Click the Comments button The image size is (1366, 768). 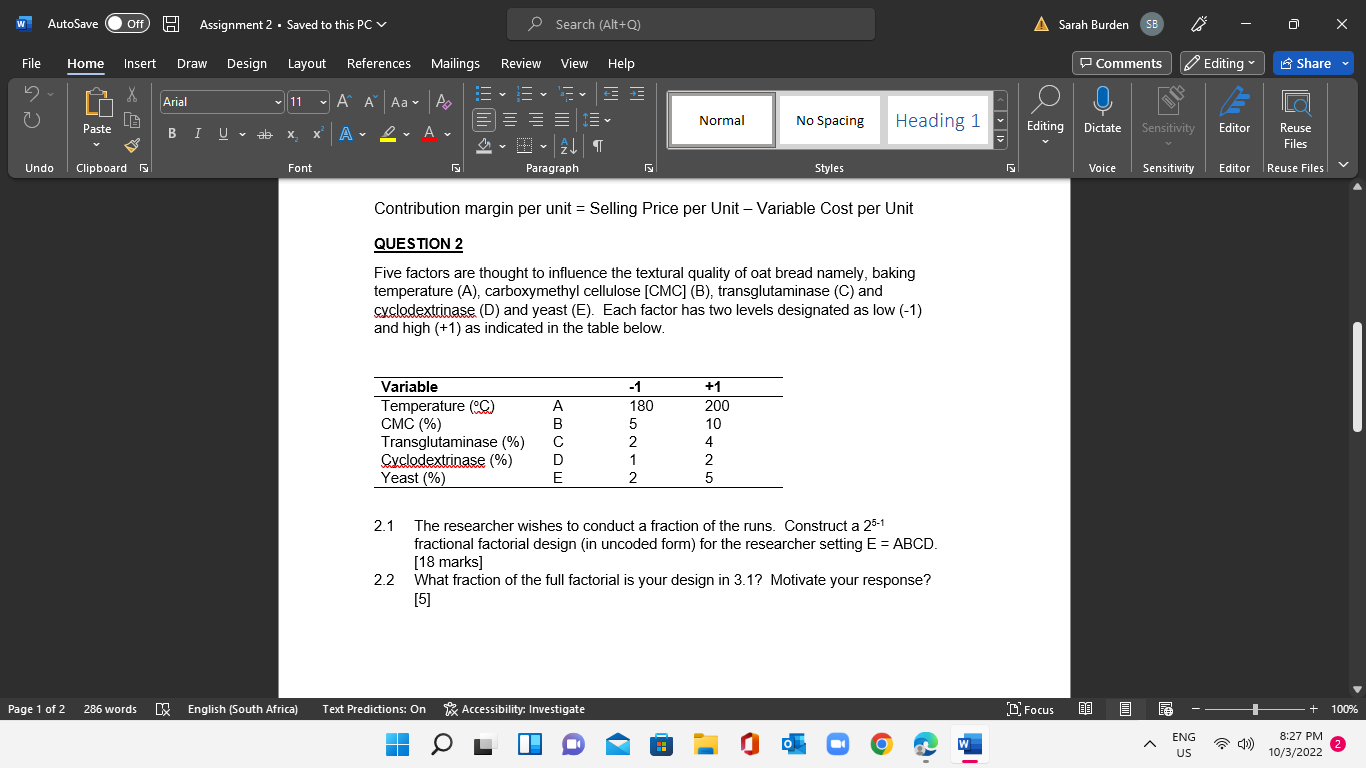click(x=1121, y=62)
